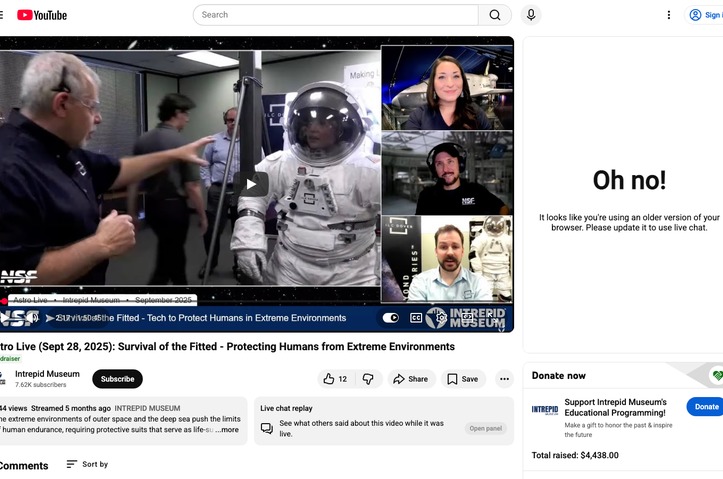Click the 'Streamed 5 months ago' text
This screenshot has height=479, width=723.
71,408
